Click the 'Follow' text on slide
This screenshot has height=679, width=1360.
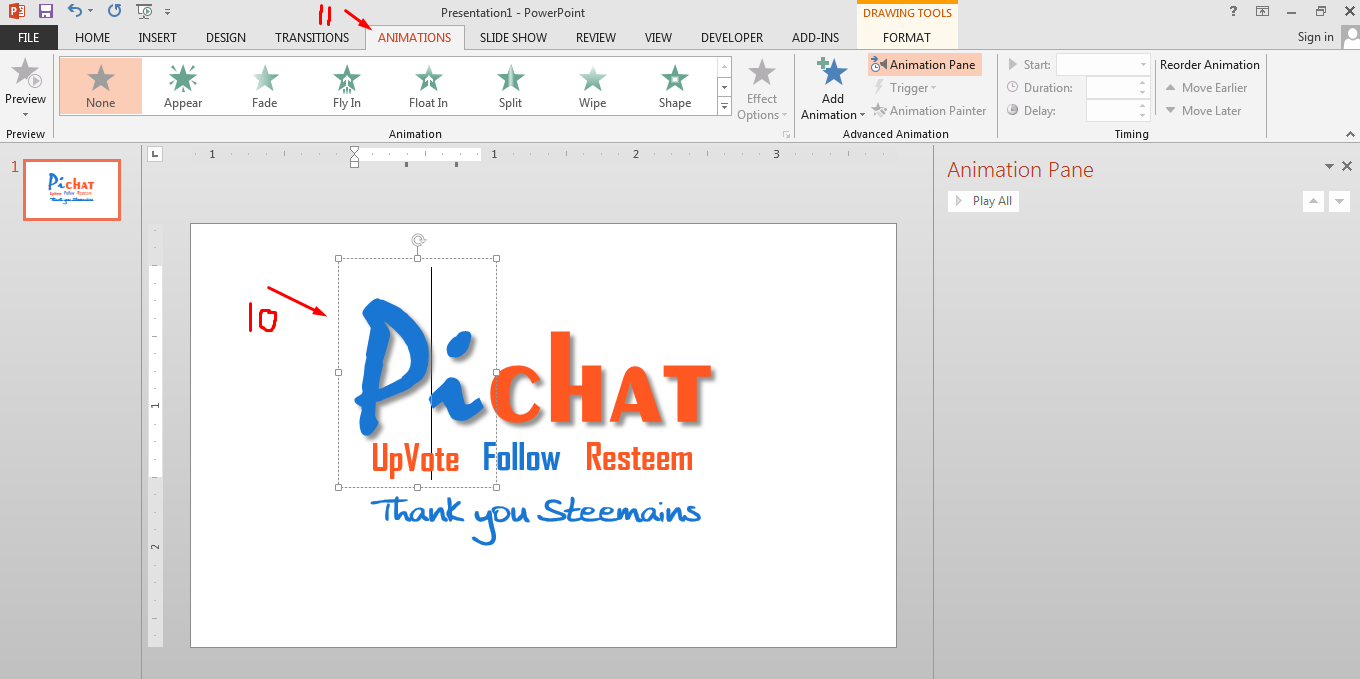point(521,458)
